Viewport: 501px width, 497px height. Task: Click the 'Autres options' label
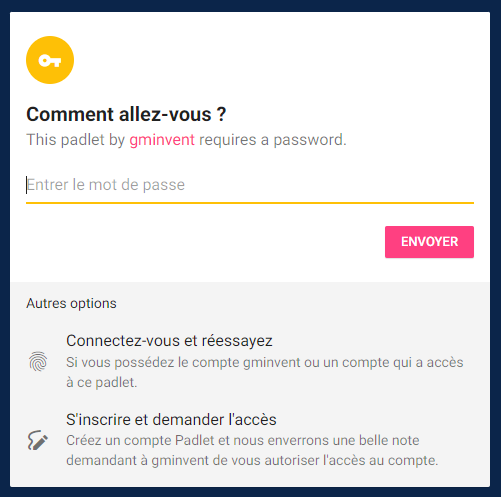(x=71, y=303)
